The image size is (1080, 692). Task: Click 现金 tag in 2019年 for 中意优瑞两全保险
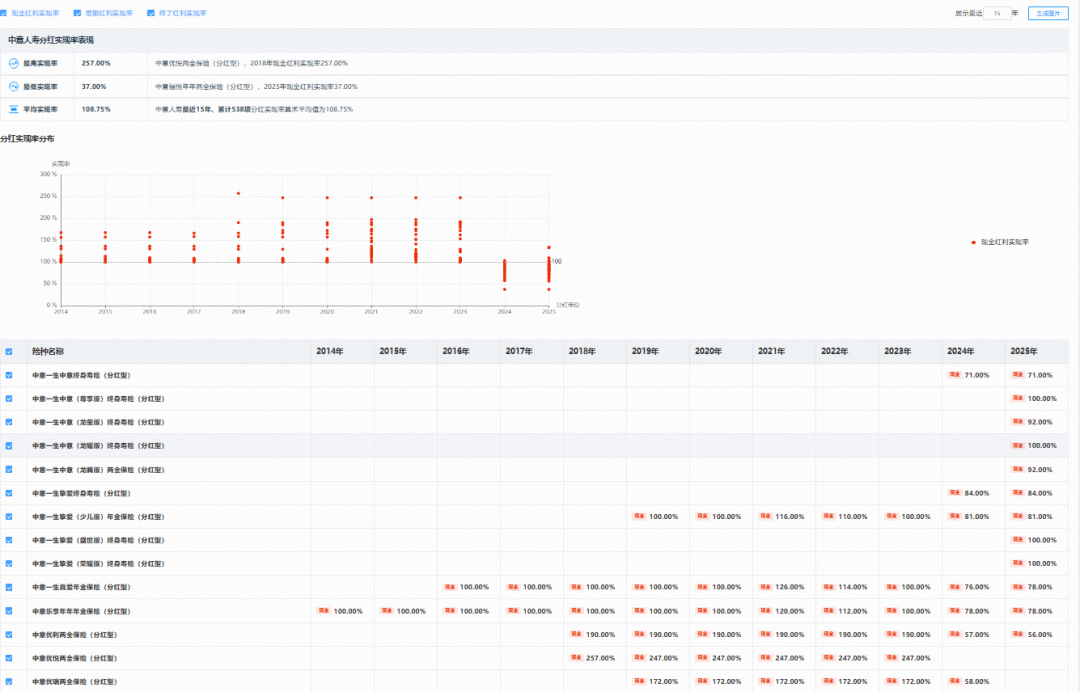tap(639, 681)
